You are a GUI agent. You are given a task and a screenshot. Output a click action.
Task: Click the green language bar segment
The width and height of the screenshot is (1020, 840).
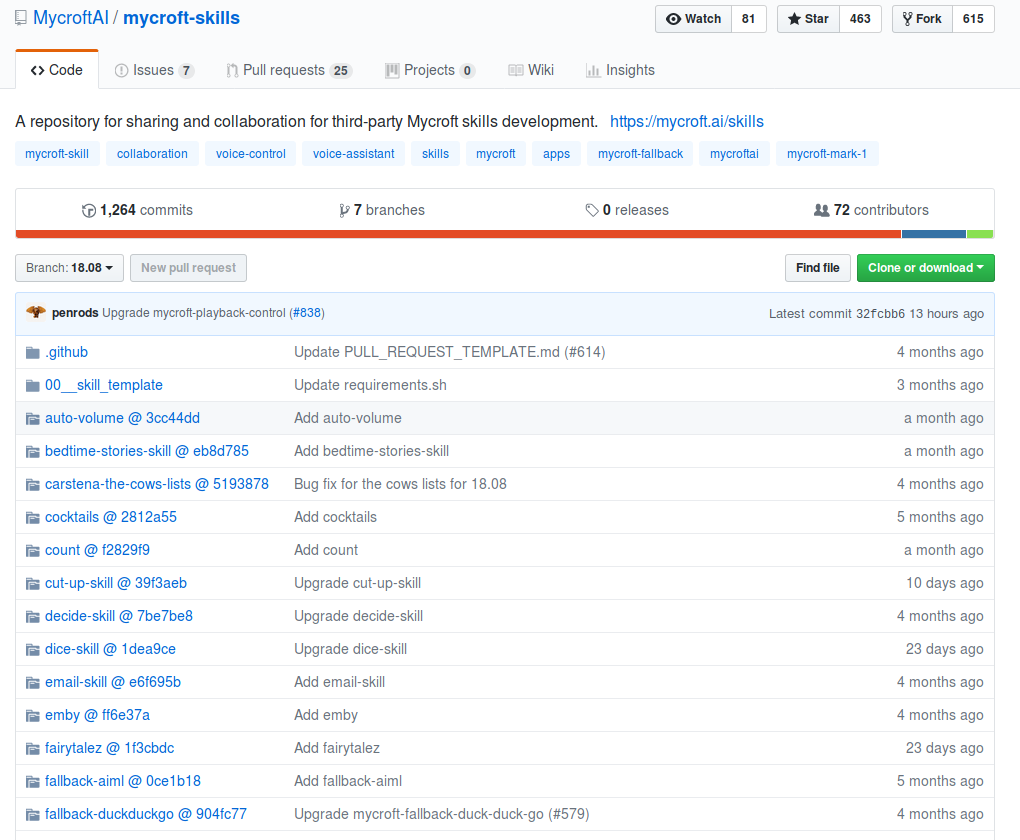(x=980, y=234)
